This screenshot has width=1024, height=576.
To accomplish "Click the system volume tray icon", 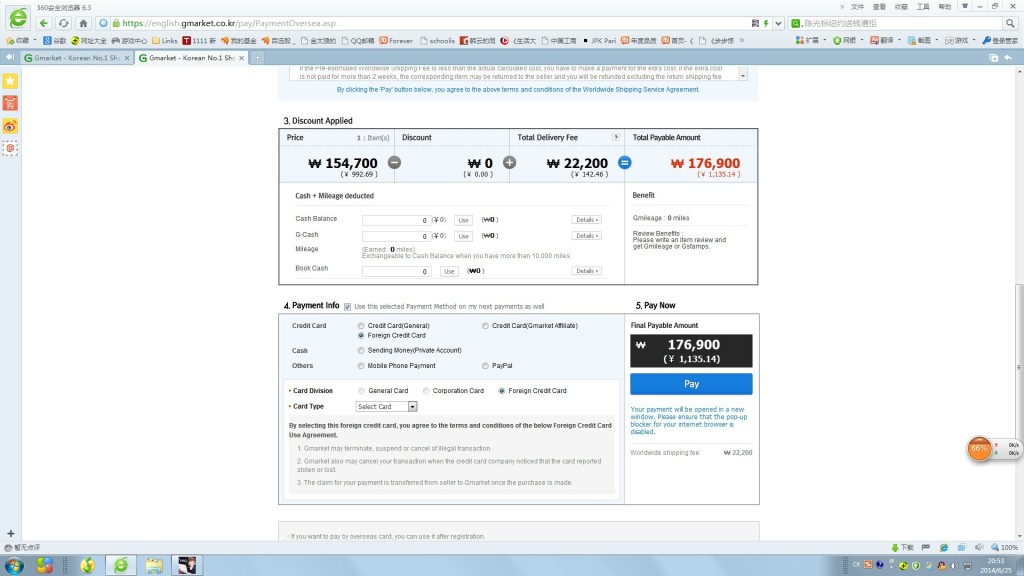I will (x=954, y=566).
